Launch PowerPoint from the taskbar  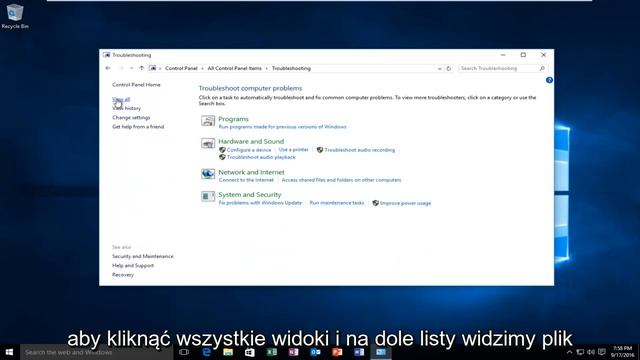337,352
